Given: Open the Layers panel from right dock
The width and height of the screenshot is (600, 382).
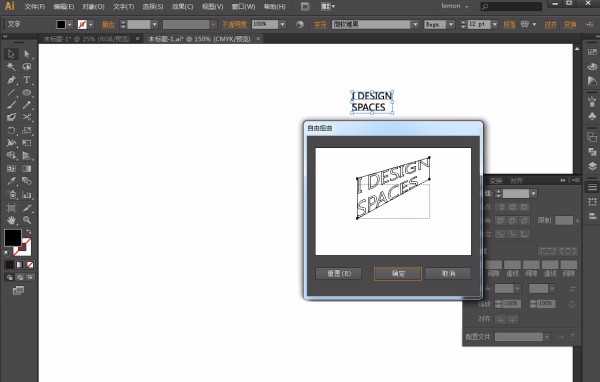Looking at the screenshot, I should (x=592, y=166).
